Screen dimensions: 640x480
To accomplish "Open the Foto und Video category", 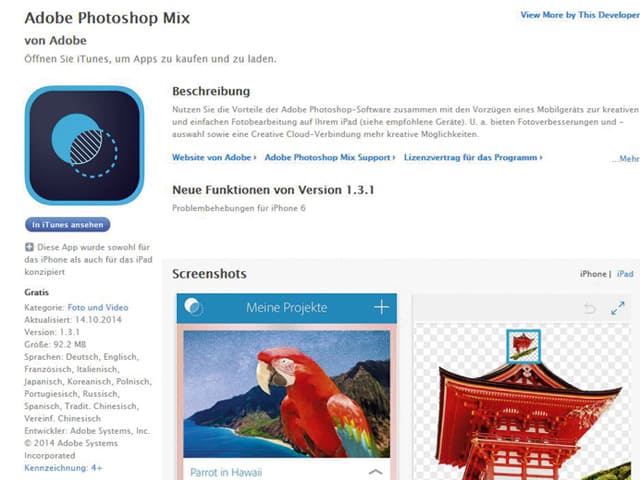I will click(98, 307).
